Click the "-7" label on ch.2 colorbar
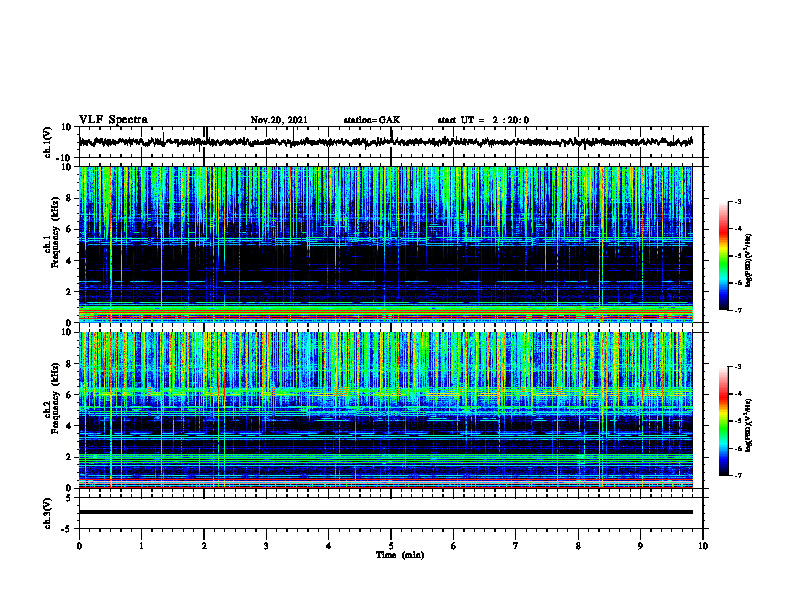The width and height of the screenshot is (792, 612). (x=738, y=475)
